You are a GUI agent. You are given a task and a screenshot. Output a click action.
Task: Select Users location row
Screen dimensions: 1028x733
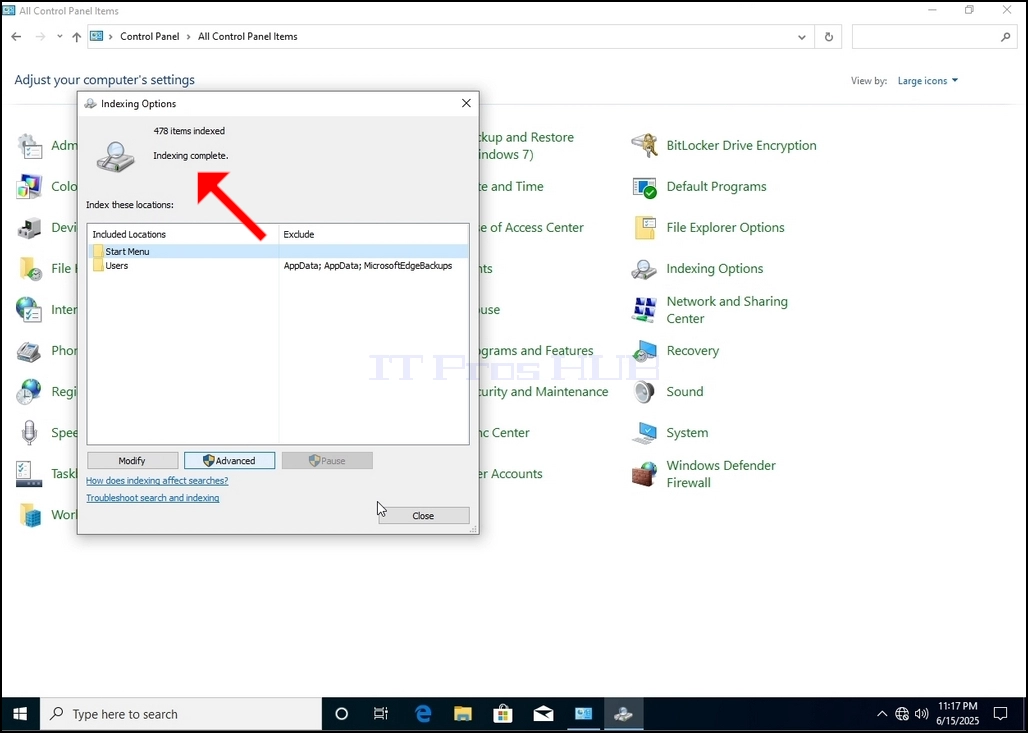[278, 266]
